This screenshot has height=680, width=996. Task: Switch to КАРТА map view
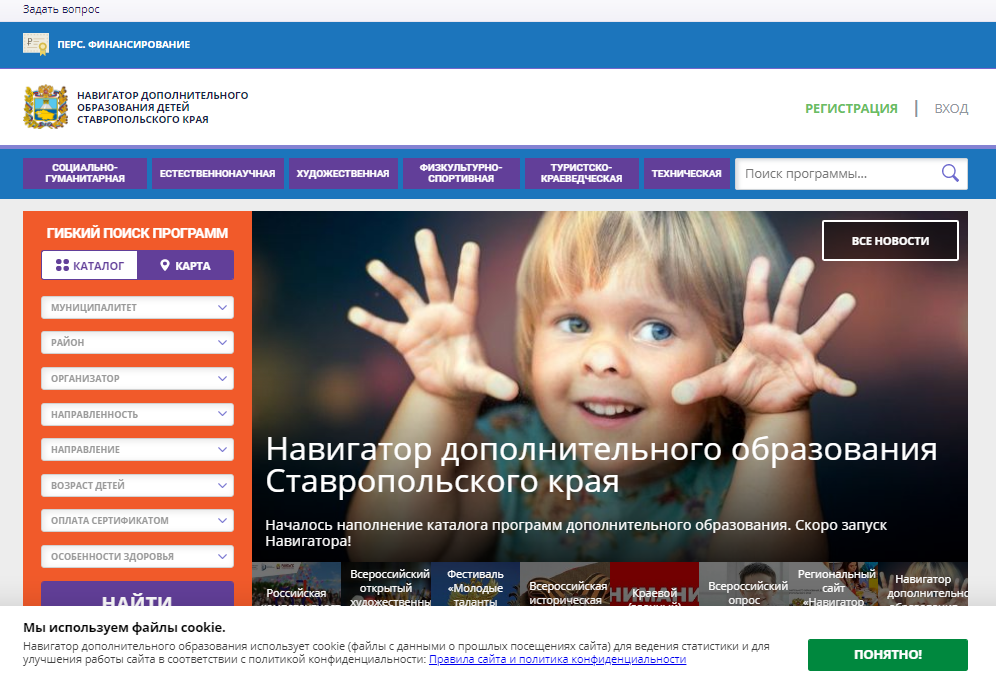coord(185,266)
